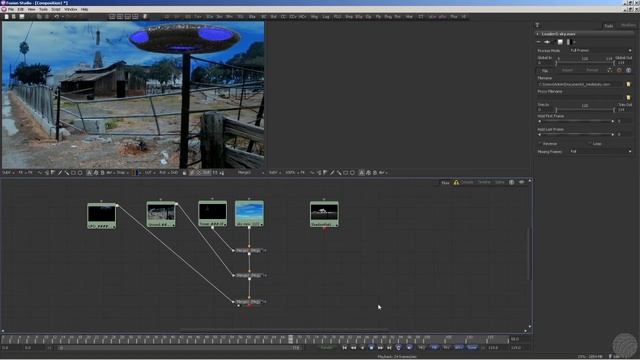Select the first Loader node thumbnail in flow
Screen dimensions: 640x360
[102, 216]
